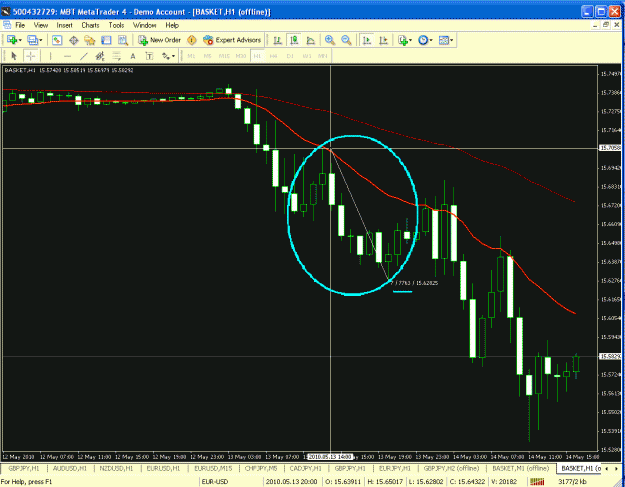Zoom out of the chart

346,40
